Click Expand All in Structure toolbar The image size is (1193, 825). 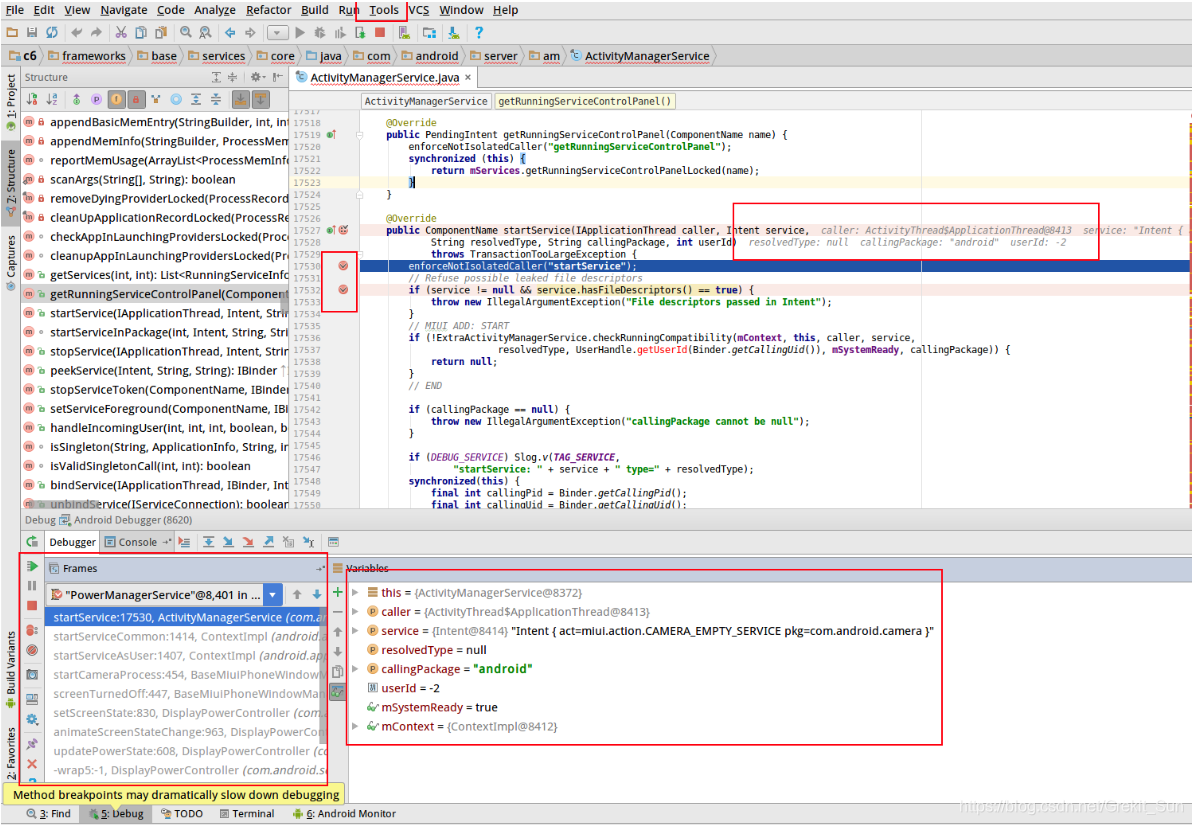point(196,99)
